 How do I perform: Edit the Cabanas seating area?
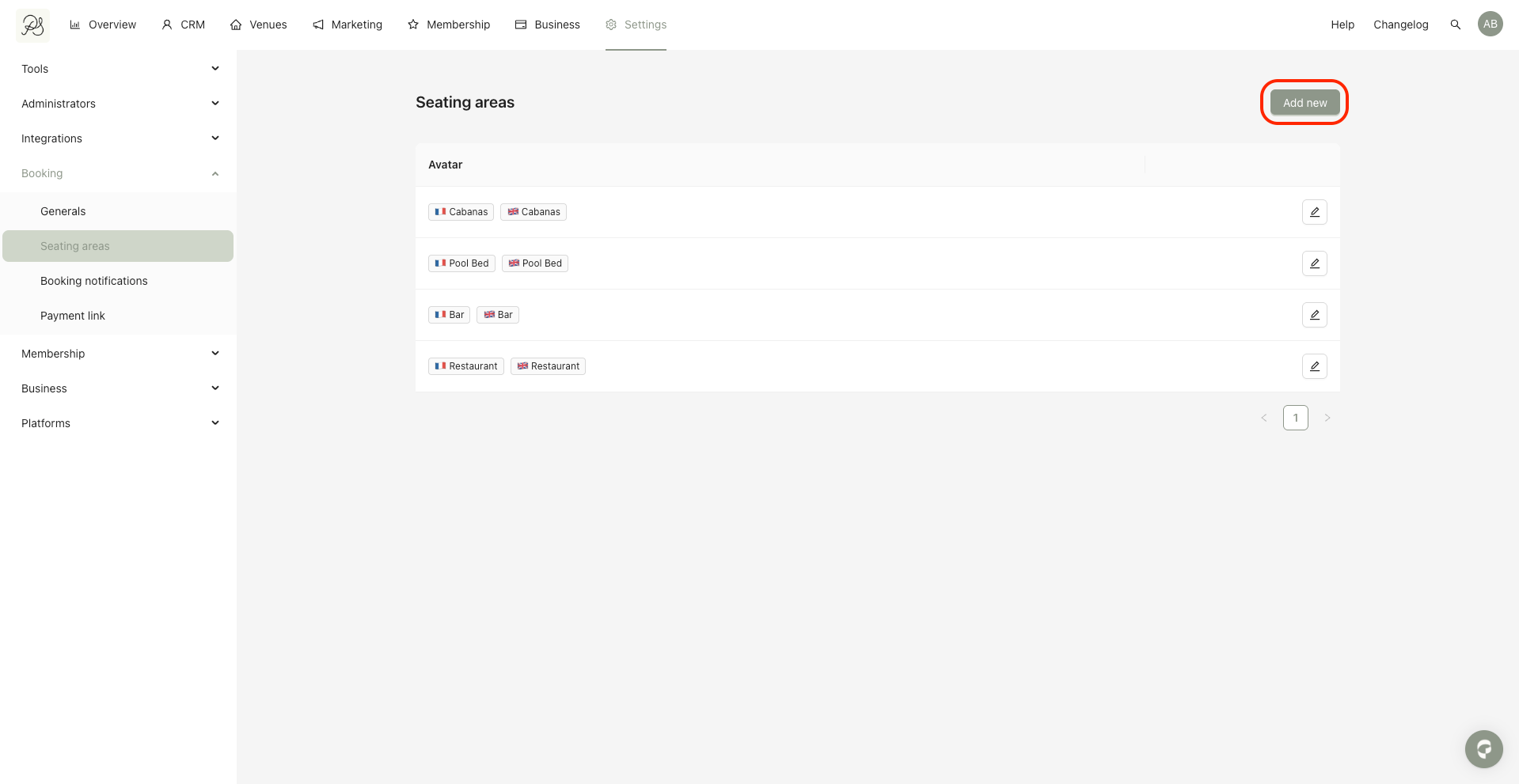[x=1314, y=212]
